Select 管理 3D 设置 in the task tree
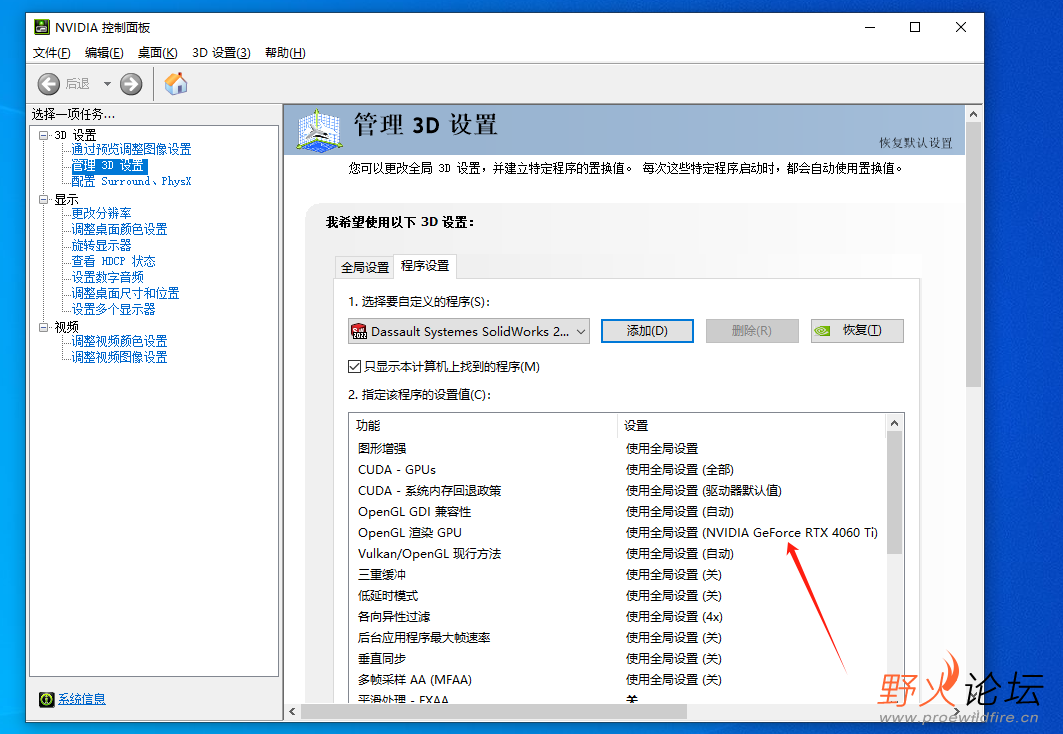Screen dimensions: 1063x734 (108, 166)
